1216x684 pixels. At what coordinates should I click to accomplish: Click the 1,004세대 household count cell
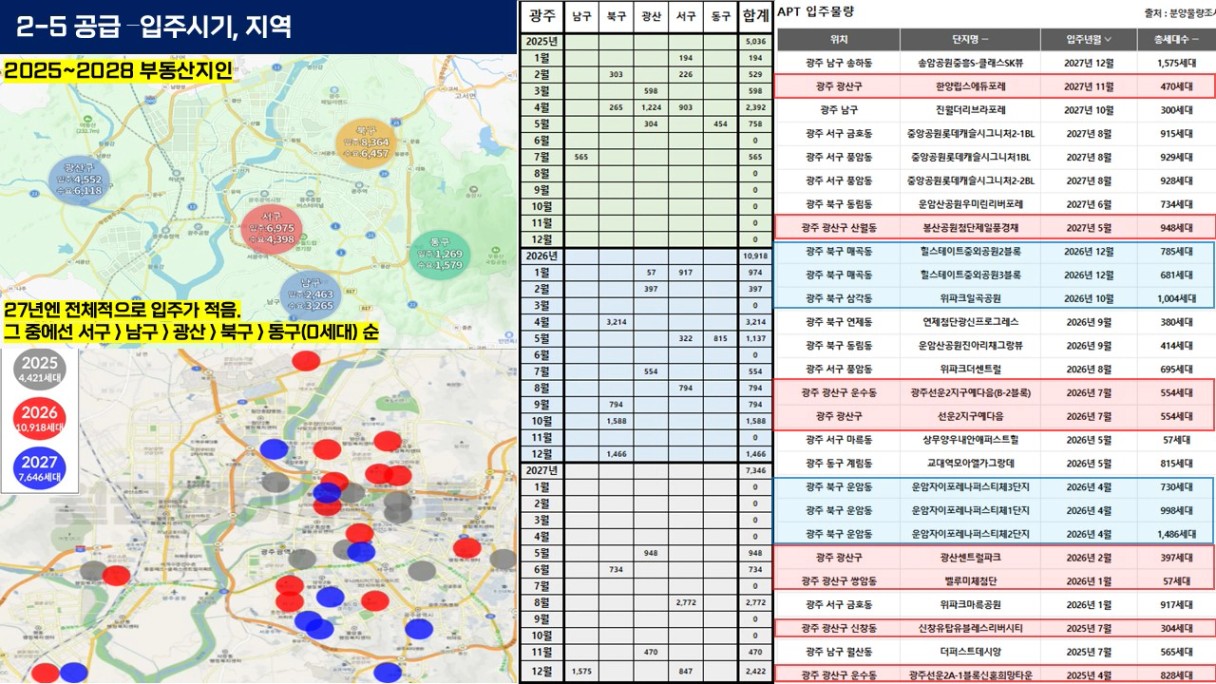tap(1175, 297)
